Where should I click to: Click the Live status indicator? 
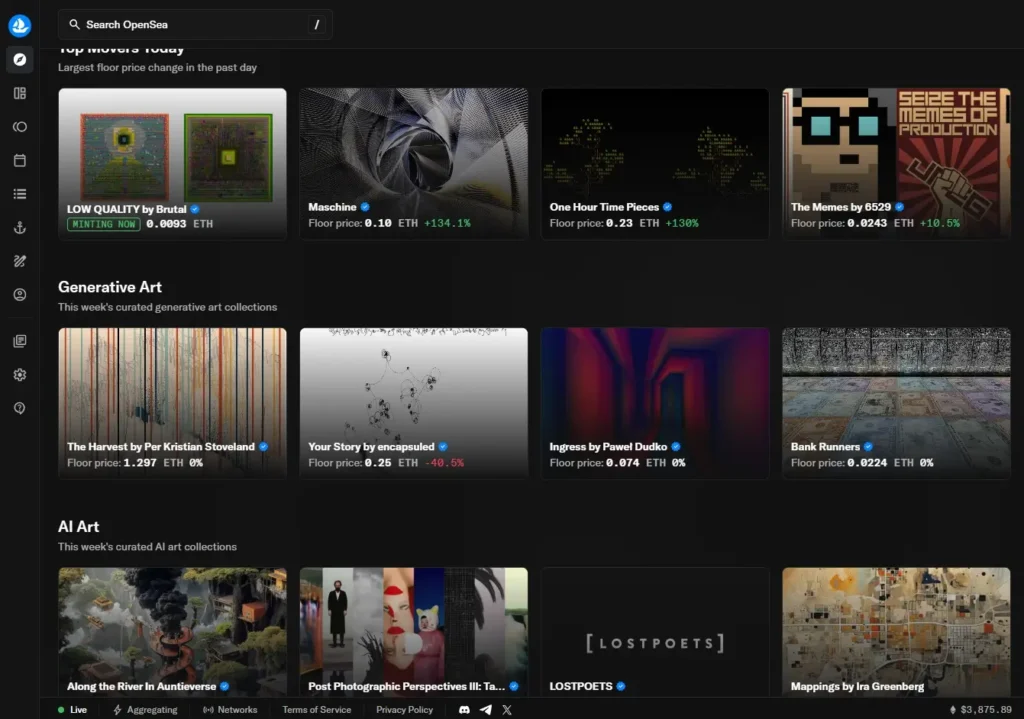[x=72, y=709]
